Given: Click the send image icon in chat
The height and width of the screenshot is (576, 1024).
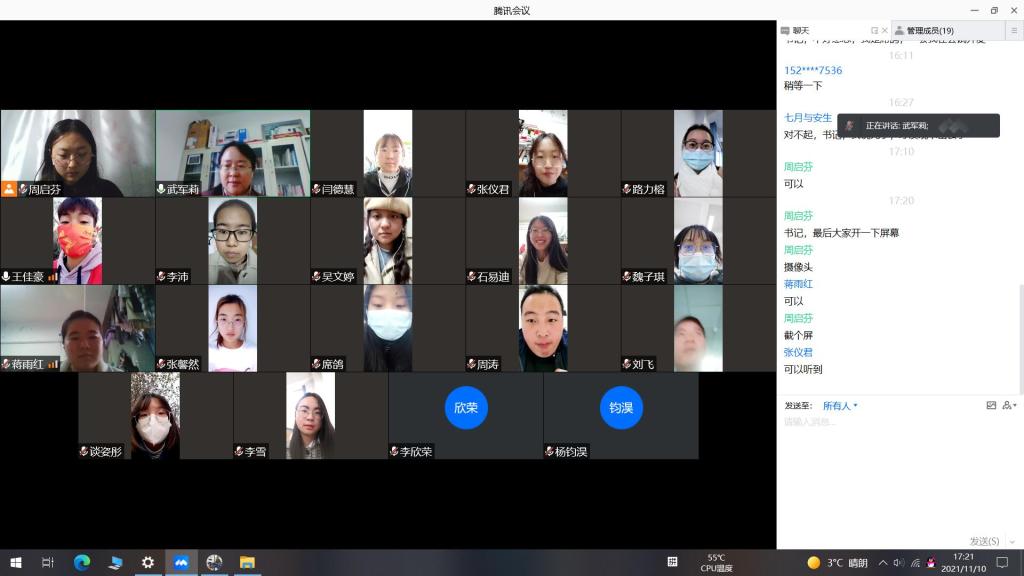Looking at the screenshot, I should point(991,406).
